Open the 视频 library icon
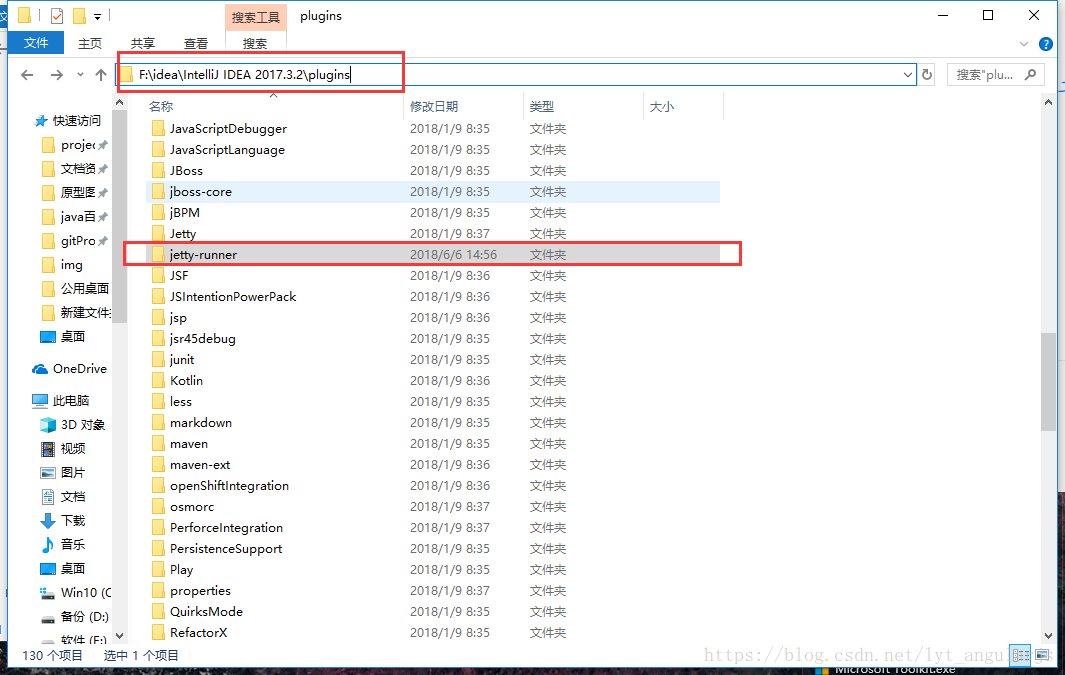The image size is (1065, 675). click(x=48, y=449)
